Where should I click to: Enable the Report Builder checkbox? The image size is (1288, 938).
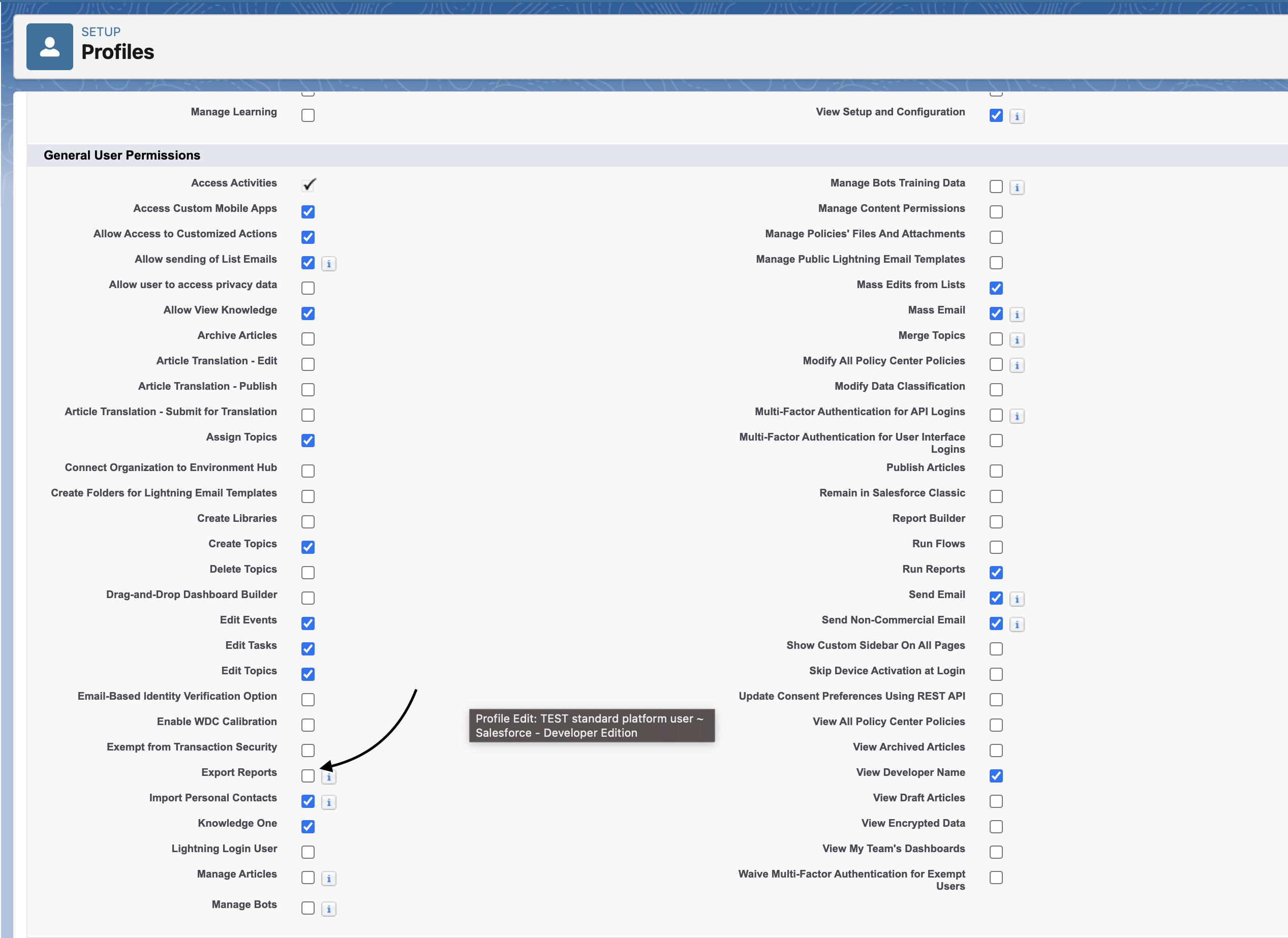(996, 521)
